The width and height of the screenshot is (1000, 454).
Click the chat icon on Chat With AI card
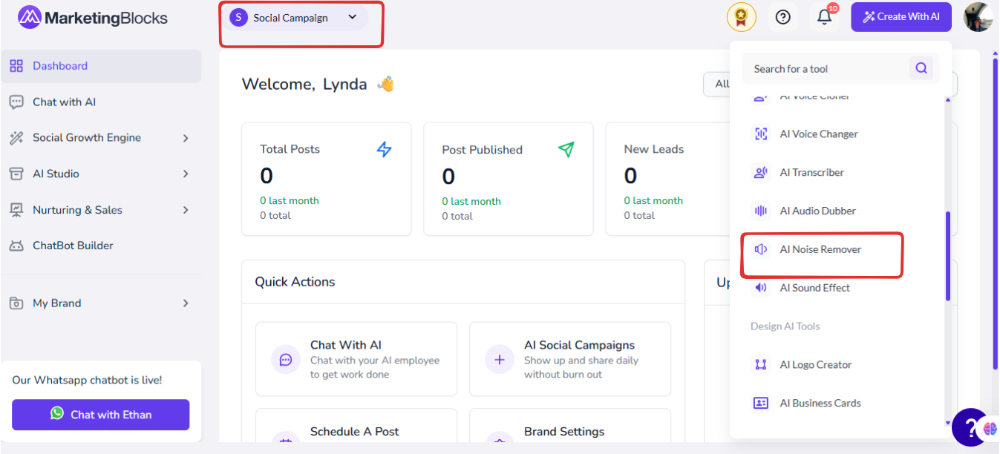point(286,360)
